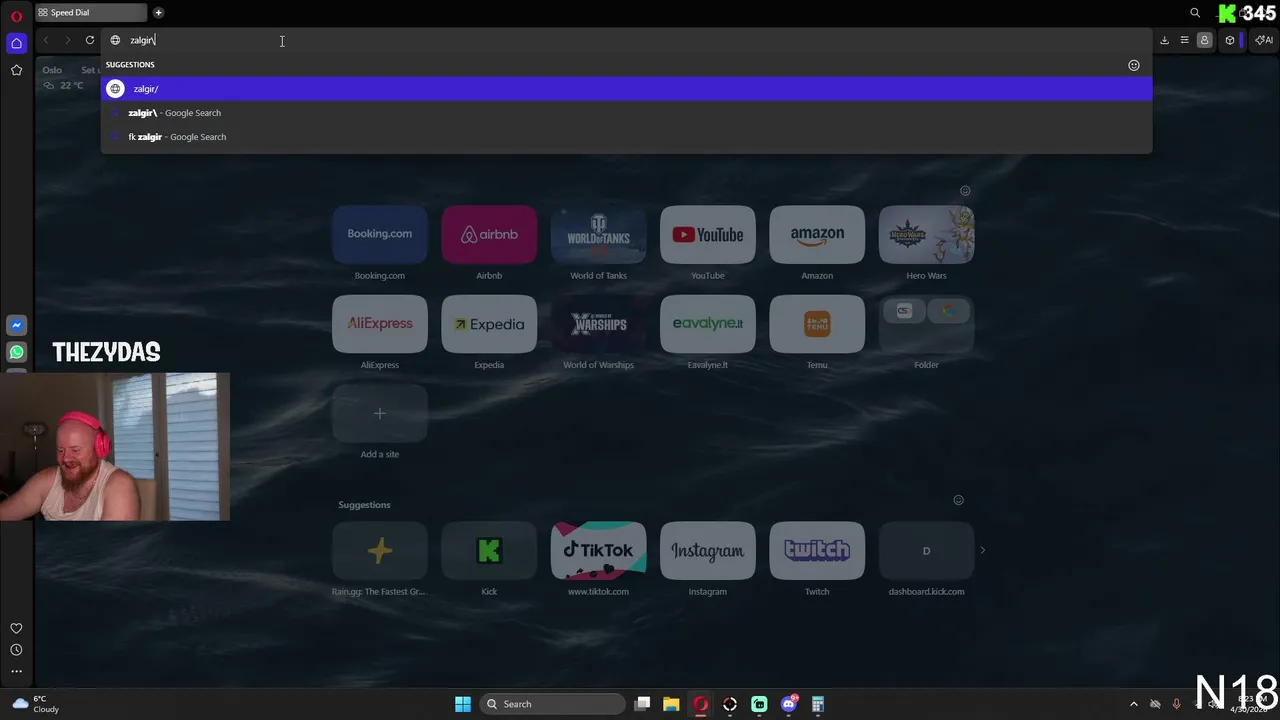Select 'zalgir\ - Google Search' suggestion
This screenshot has width=1280, height=720.
(x=627, y=113)
